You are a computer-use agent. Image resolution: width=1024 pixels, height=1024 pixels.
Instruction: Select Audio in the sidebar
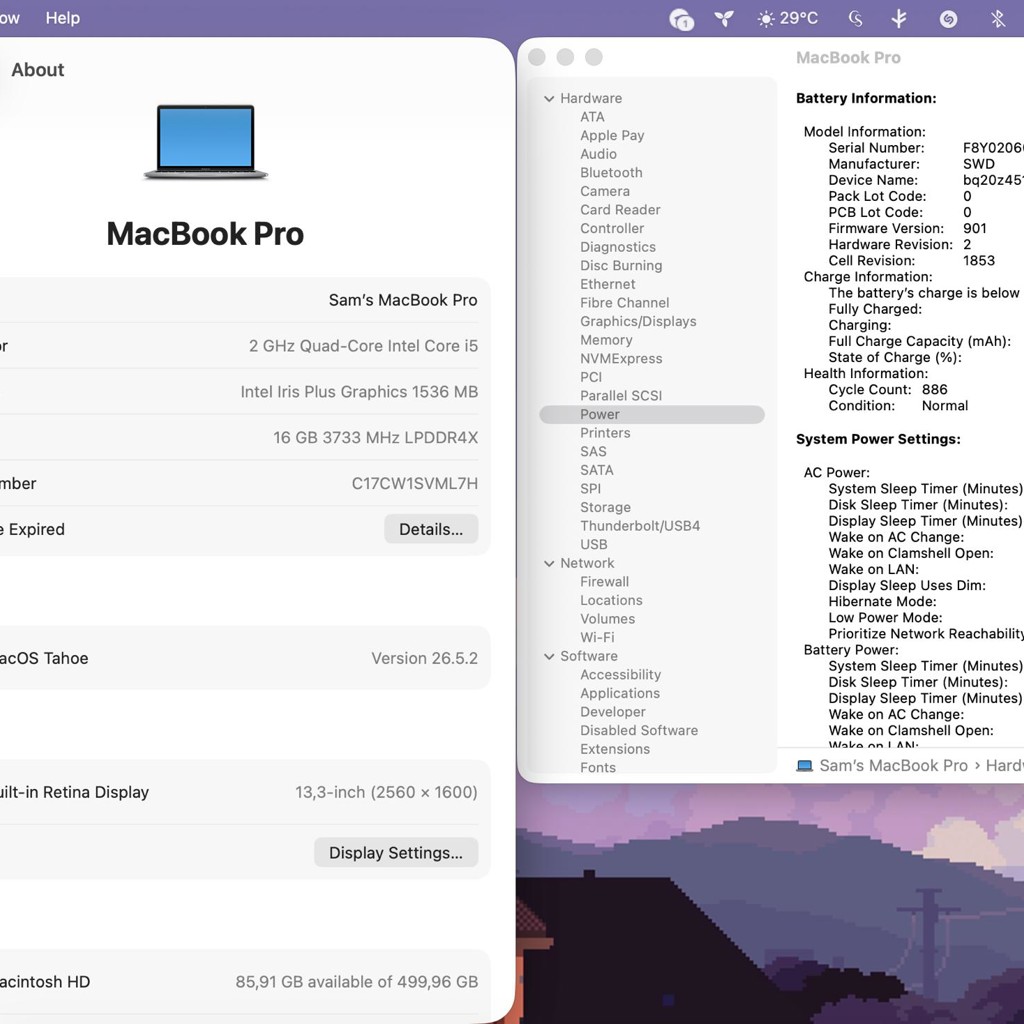[598, 154]
